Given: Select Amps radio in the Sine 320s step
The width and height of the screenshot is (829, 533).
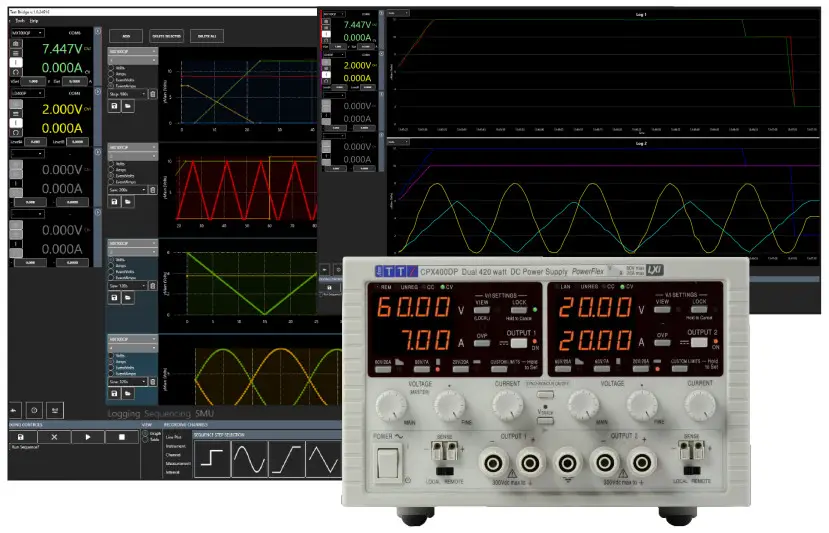Looking at the screenshot, I should [x=112, y=362].
